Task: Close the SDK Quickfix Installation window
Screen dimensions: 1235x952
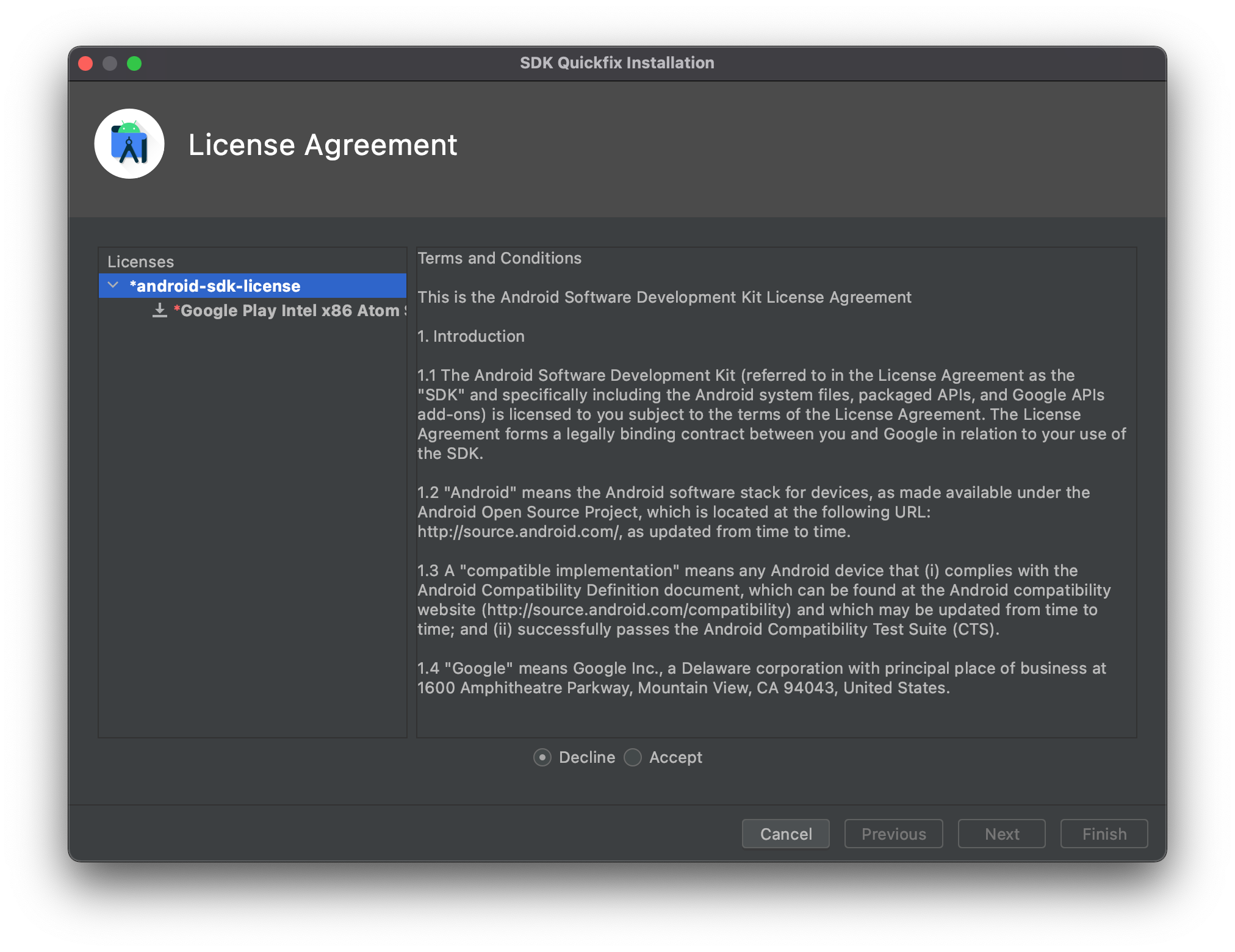Action: point(86,63)
